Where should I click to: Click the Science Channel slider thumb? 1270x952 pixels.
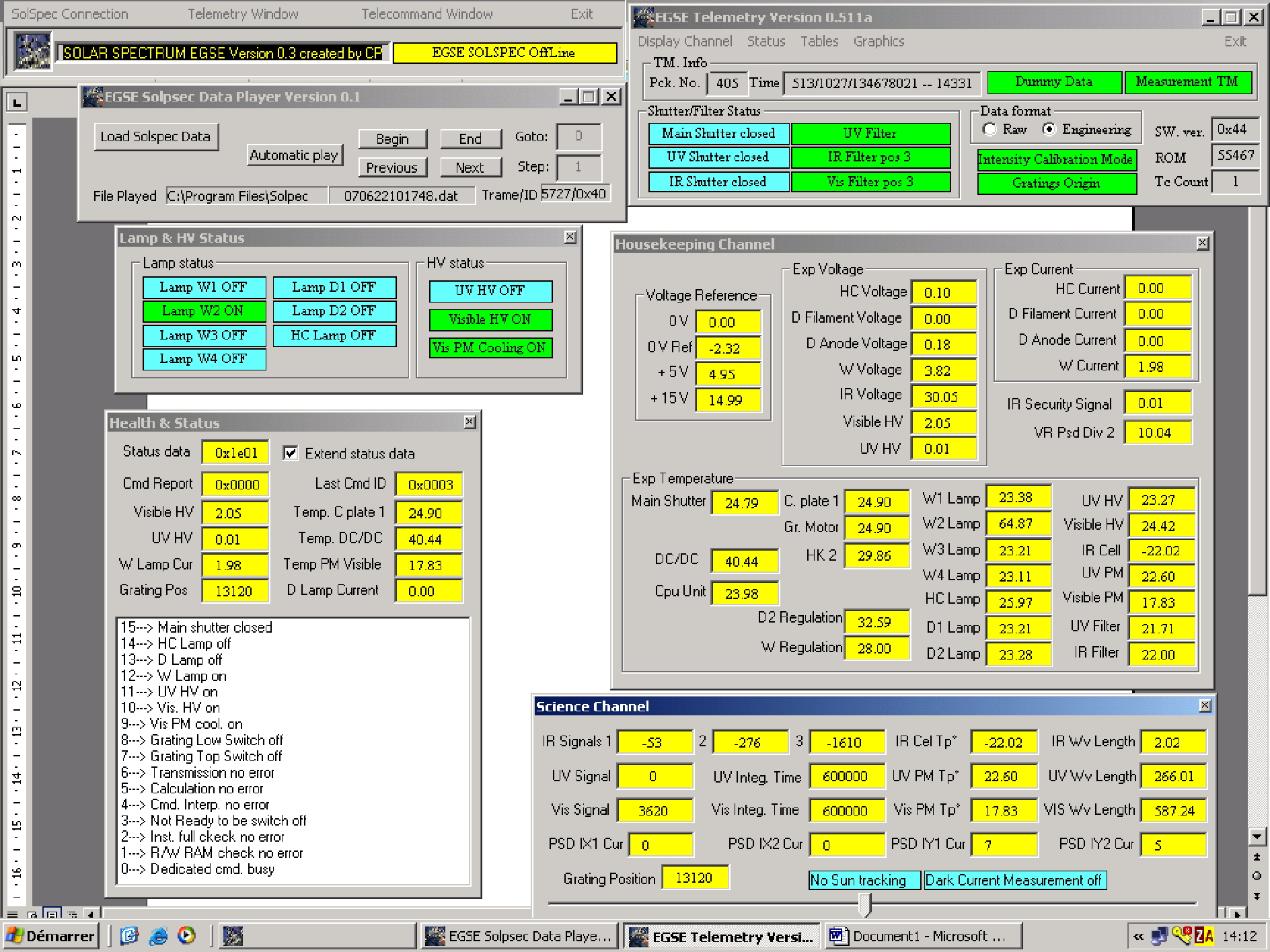[866, 904]
